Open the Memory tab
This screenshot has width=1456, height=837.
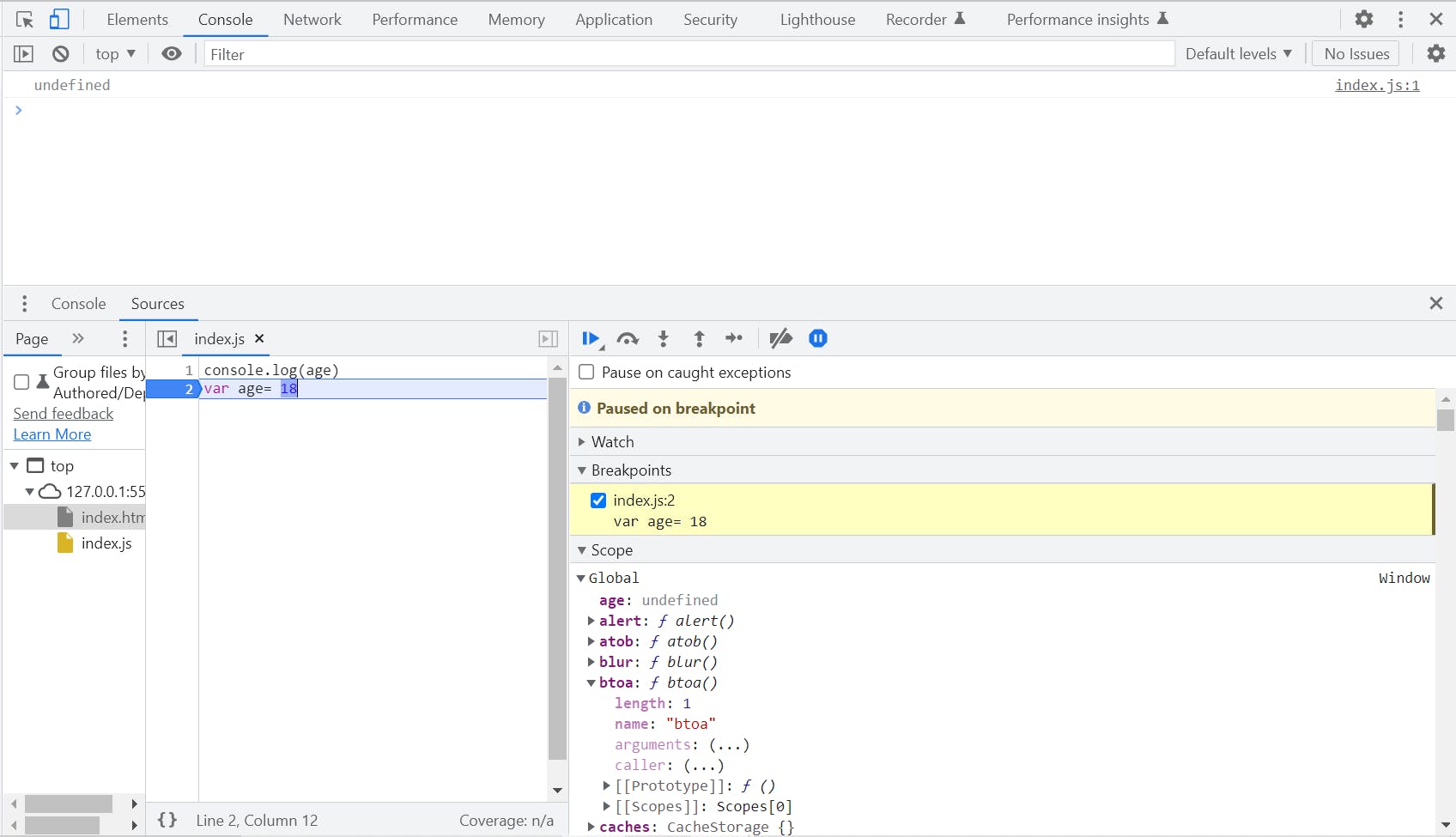click(516, 19)
